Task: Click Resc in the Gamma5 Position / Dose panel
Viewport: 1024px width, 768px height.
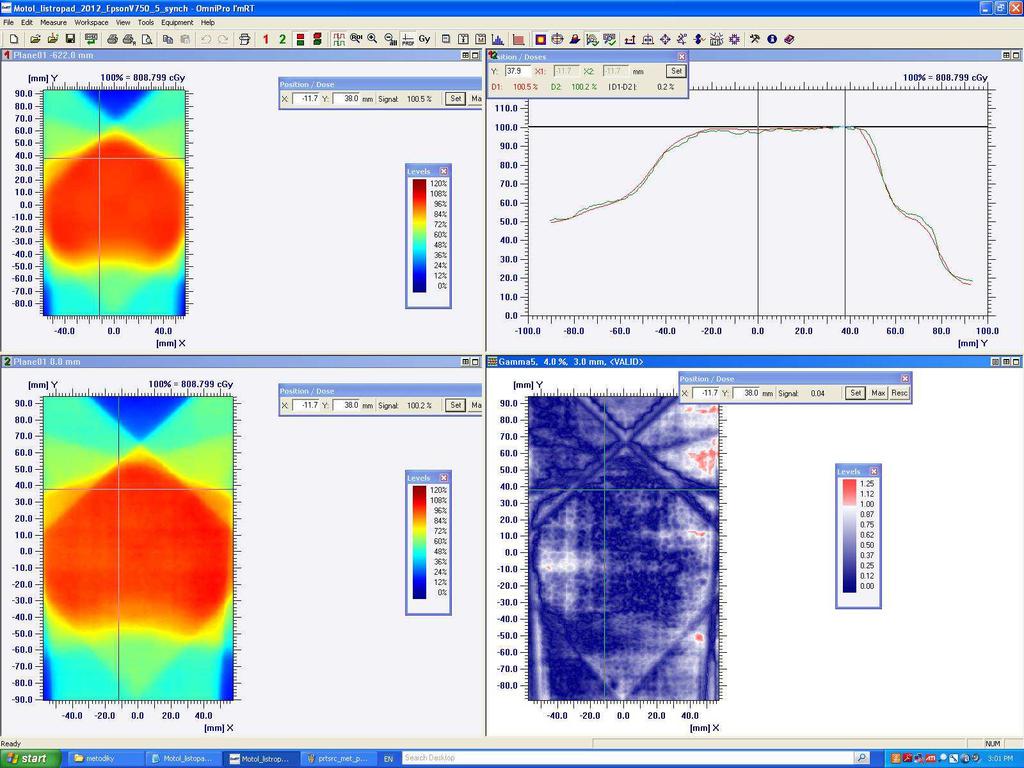Action: [899, 393]
